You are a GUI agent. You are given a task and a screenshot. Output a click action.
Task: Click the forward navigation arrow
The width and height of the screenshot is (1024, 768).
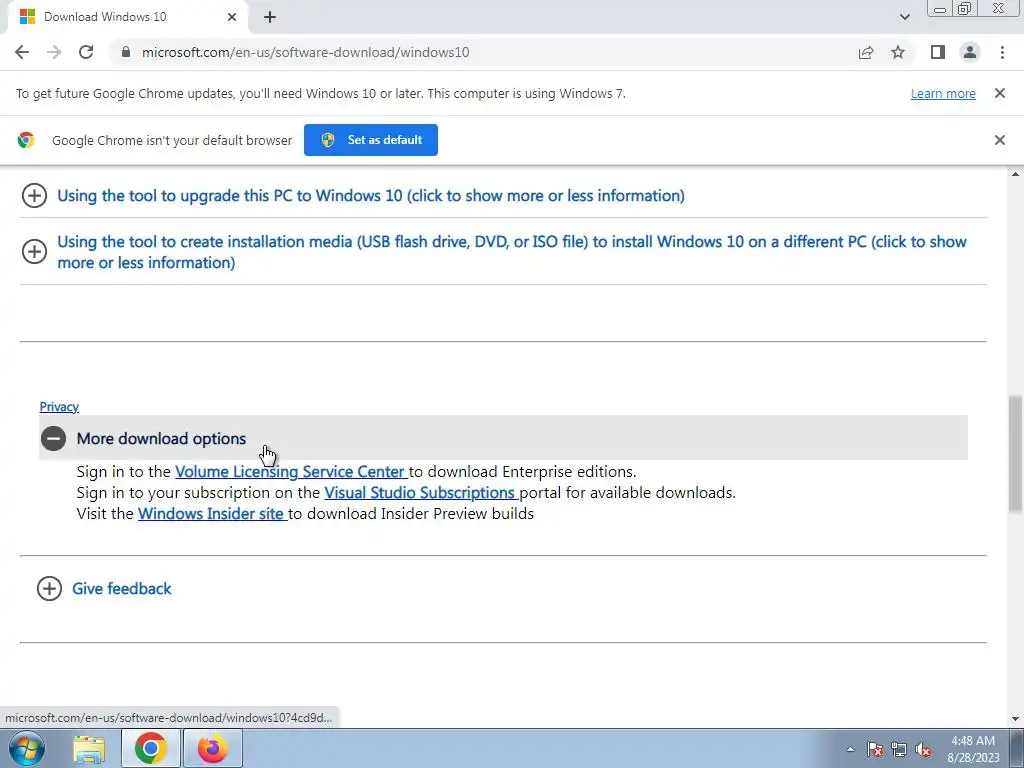(54, 52)
